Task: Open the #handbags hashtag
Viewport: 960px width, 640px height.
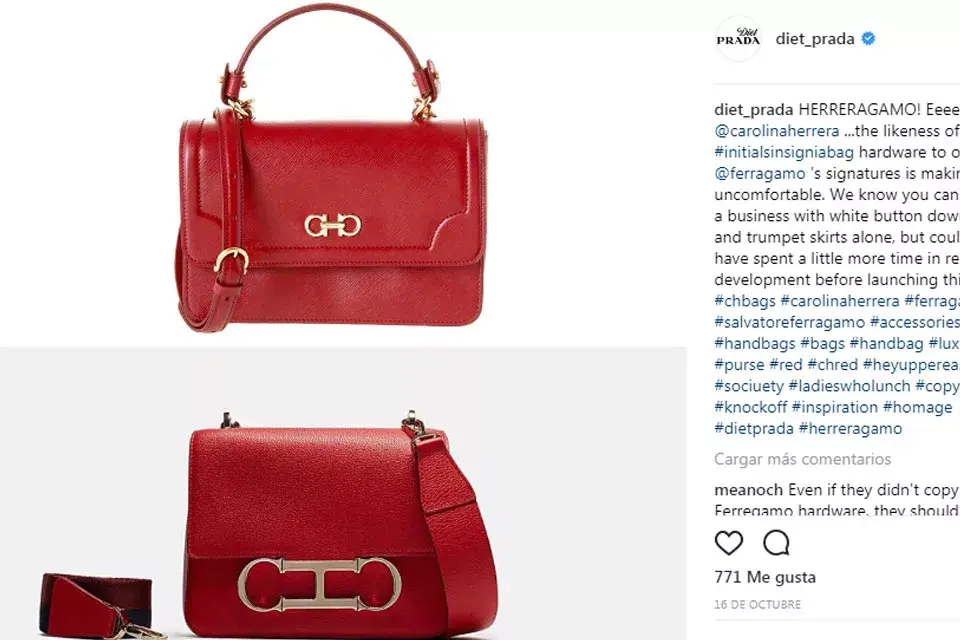Action: 755,344
